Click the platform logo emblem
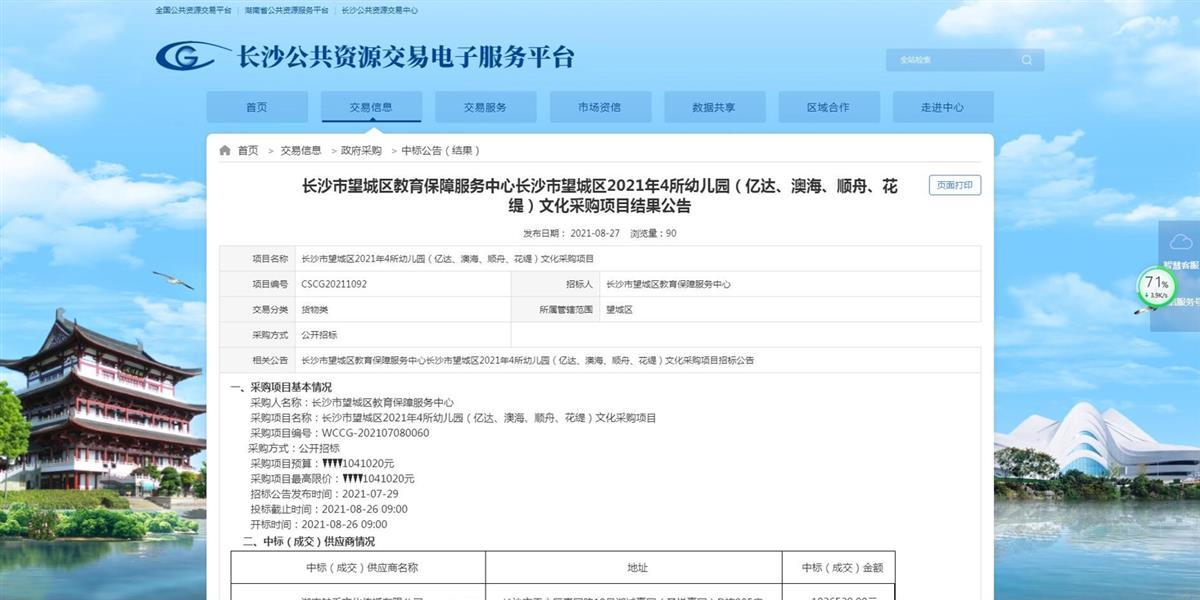Image resolution: width=1200 pixels, height=600 pixels. coord(190,56)
